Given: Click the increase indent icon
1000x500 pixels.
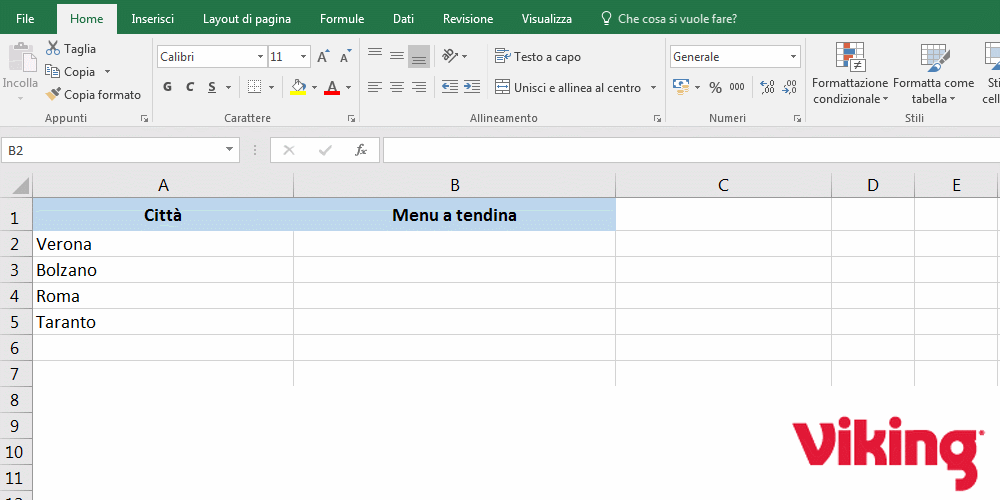Looking at the screenshot, I should 474,88.
